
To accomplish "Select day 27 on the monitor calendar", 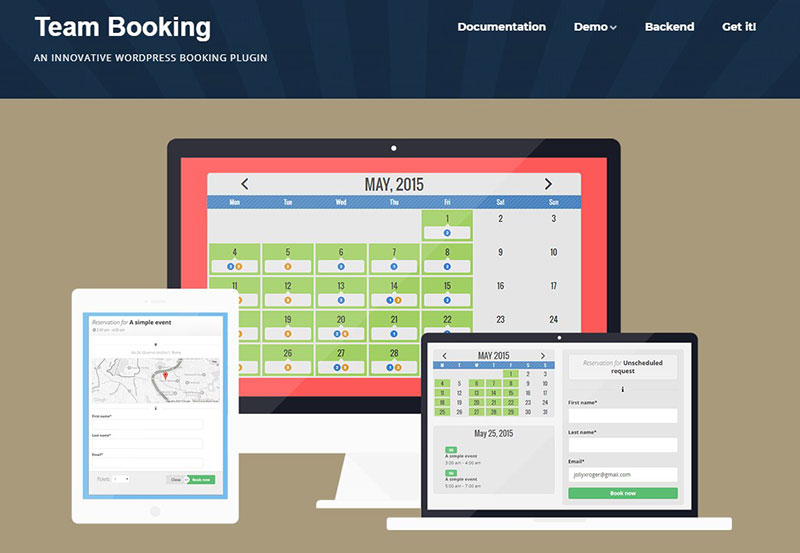I will pyautogui.click(x=341, y=360).
